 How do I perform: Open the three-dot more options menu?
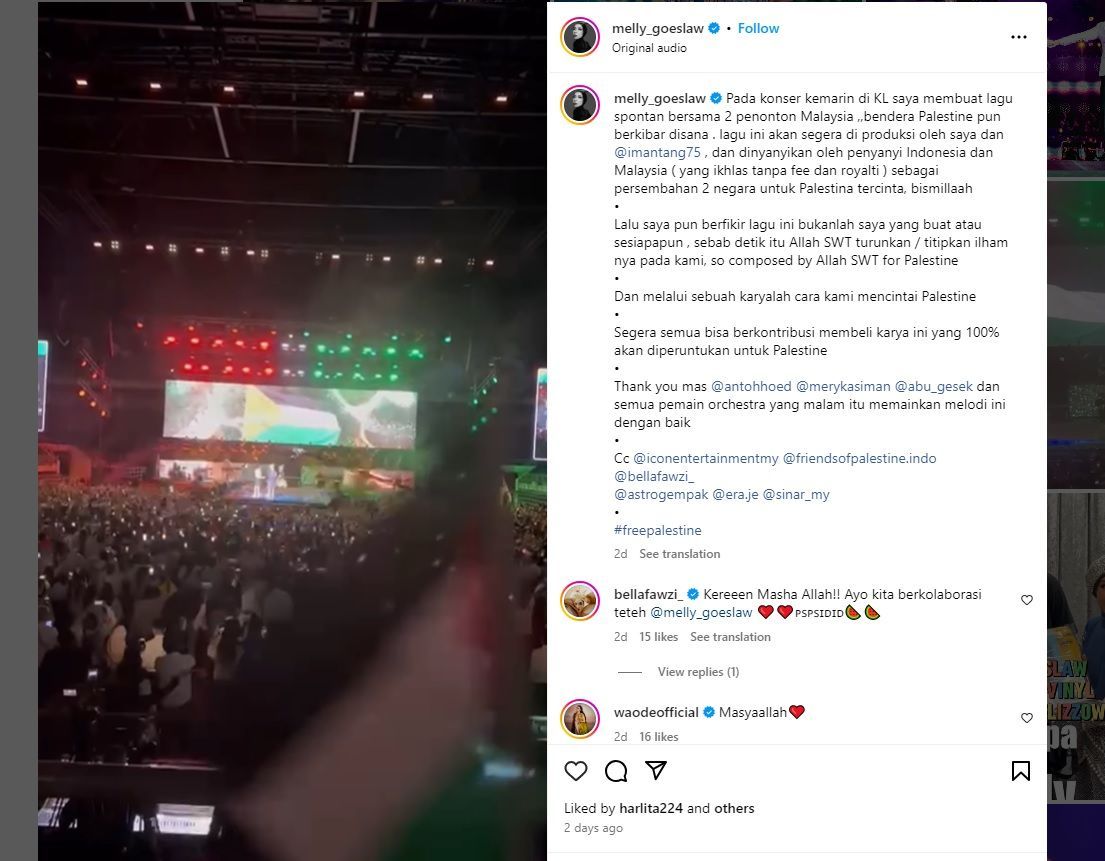coord(1018,37)
